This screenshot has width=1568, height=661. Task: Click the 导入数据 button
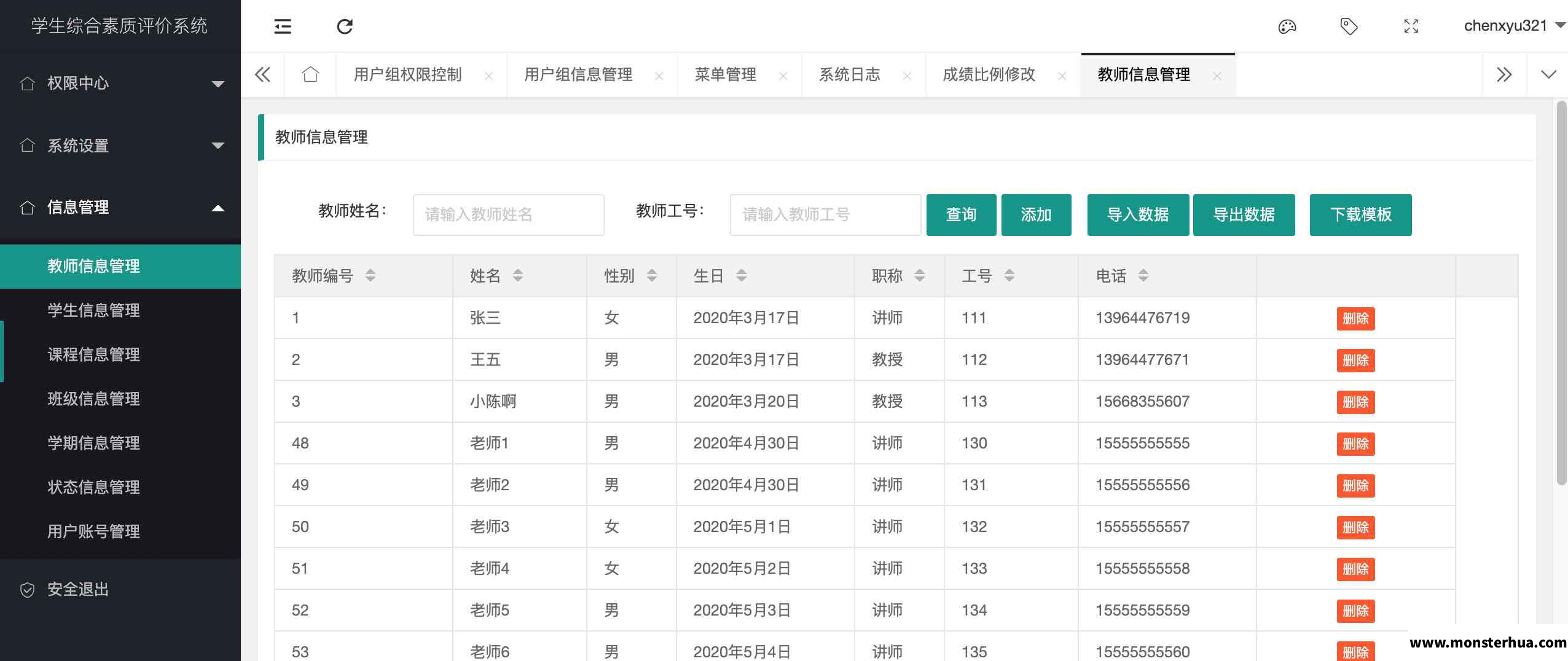point(1138,214)
